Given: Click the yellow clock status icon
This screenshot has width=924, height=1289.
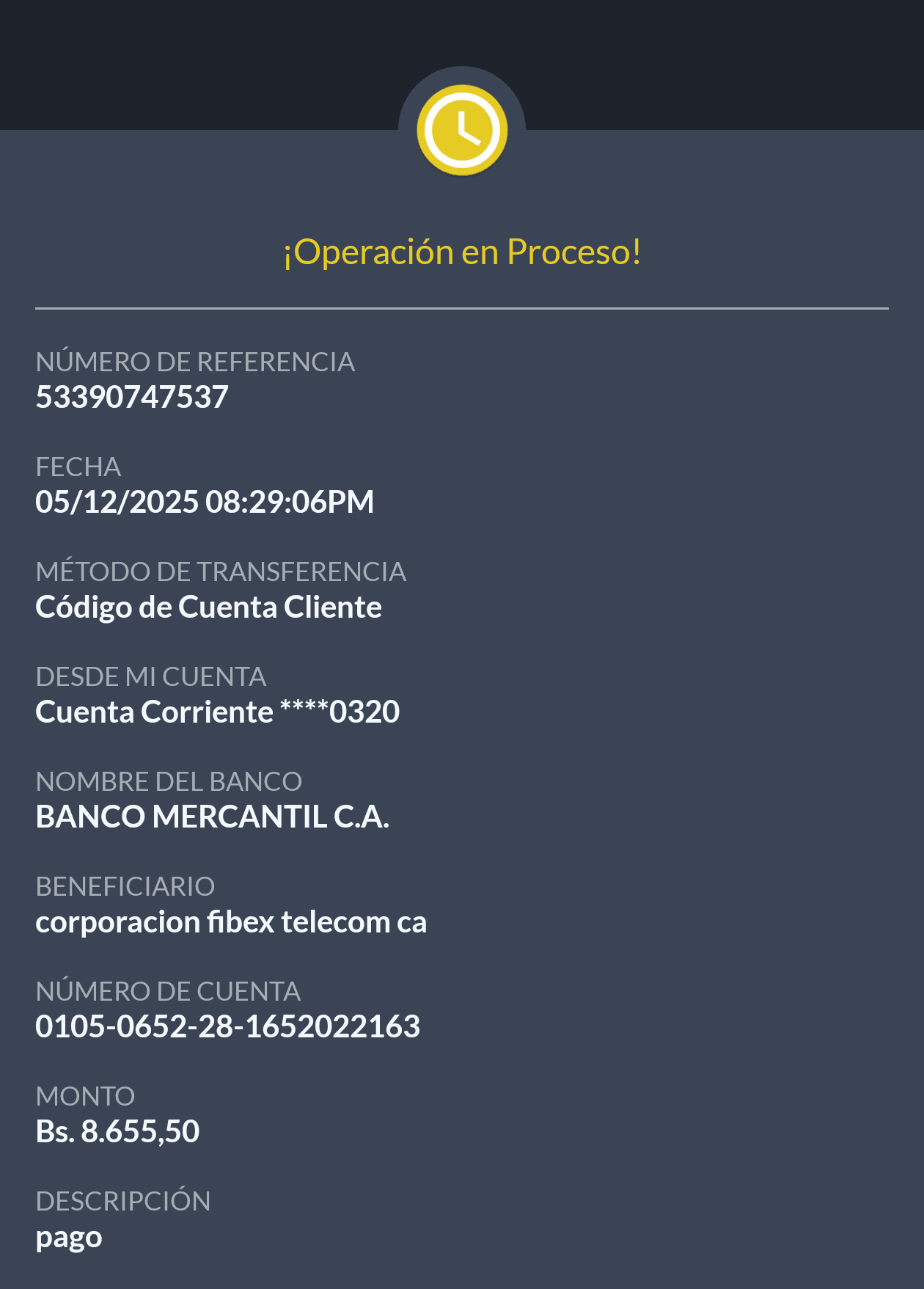Looking at the screenshot, I should 462,130.
